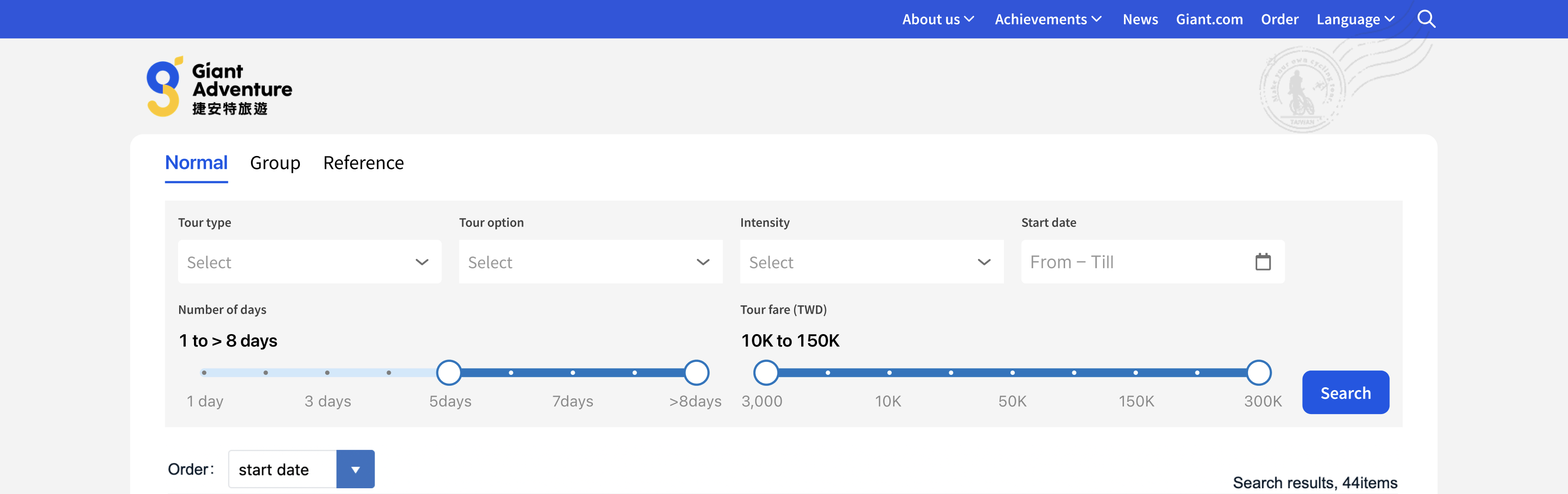Click the From – Till date field
Screen dimensions: 1568x494
coord(1132,262)
